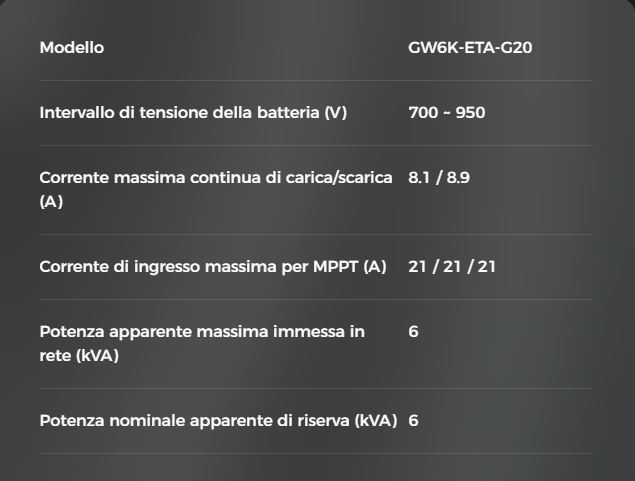Click the 950 upper voltage value
The height and width of the screenshot is (481, 635).
470,113
